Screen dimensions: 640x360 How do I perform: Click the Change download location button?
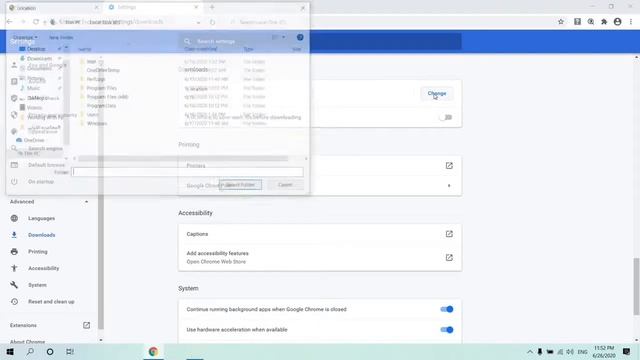(437, 93)
